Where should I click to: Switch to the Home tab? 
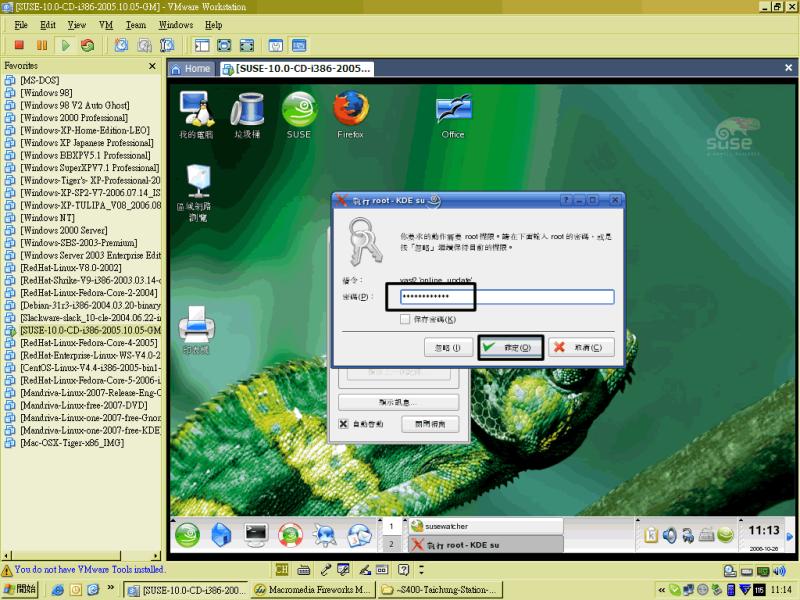tap(191, 69)
